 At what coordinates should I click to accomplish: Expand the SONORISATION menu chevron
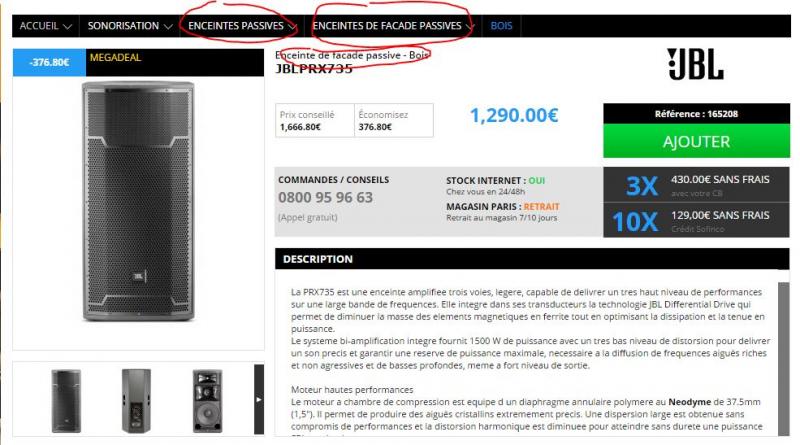168,26
